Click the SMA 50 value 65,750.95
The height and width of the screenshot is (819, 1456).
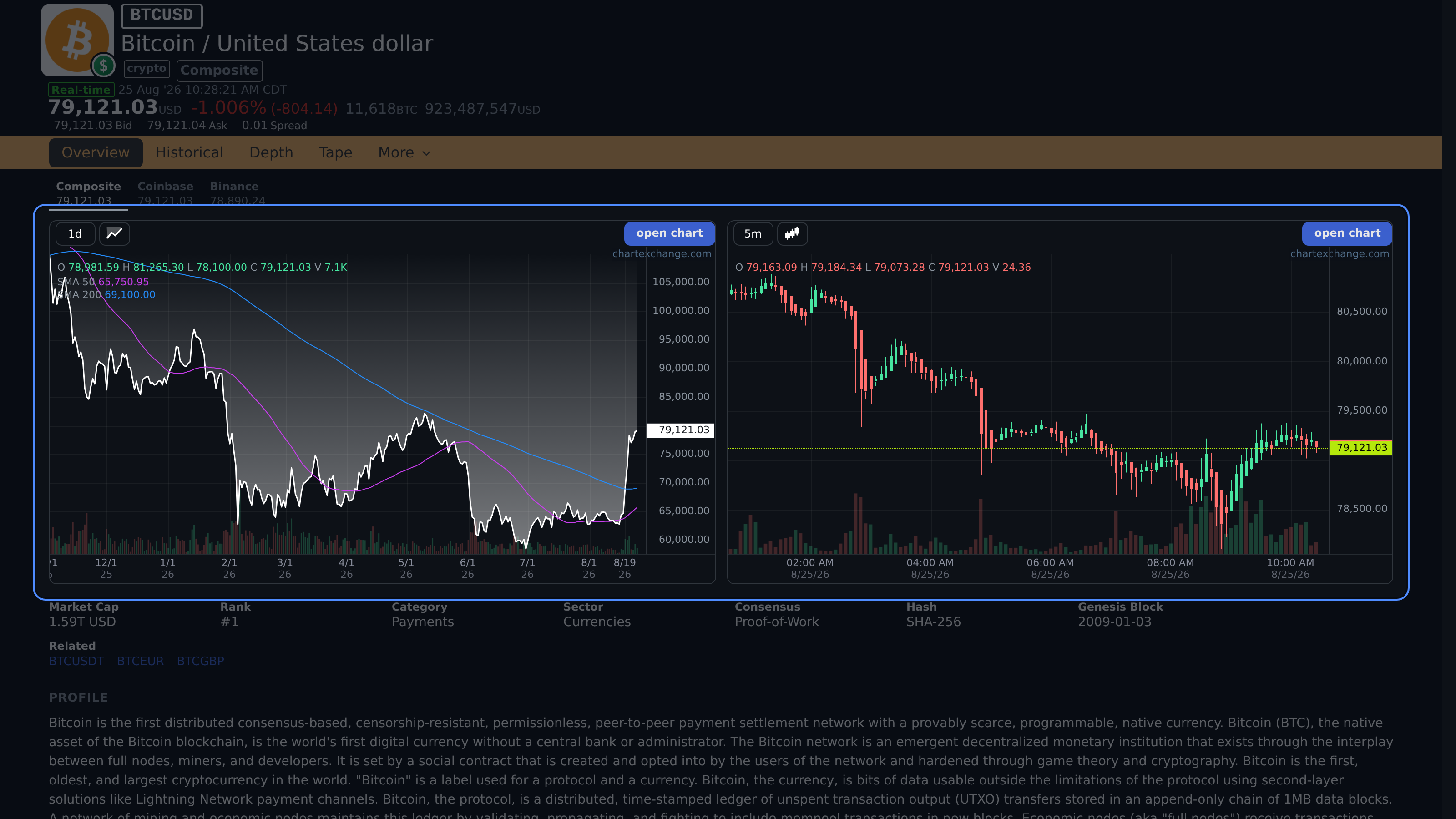tap(124, 282)
